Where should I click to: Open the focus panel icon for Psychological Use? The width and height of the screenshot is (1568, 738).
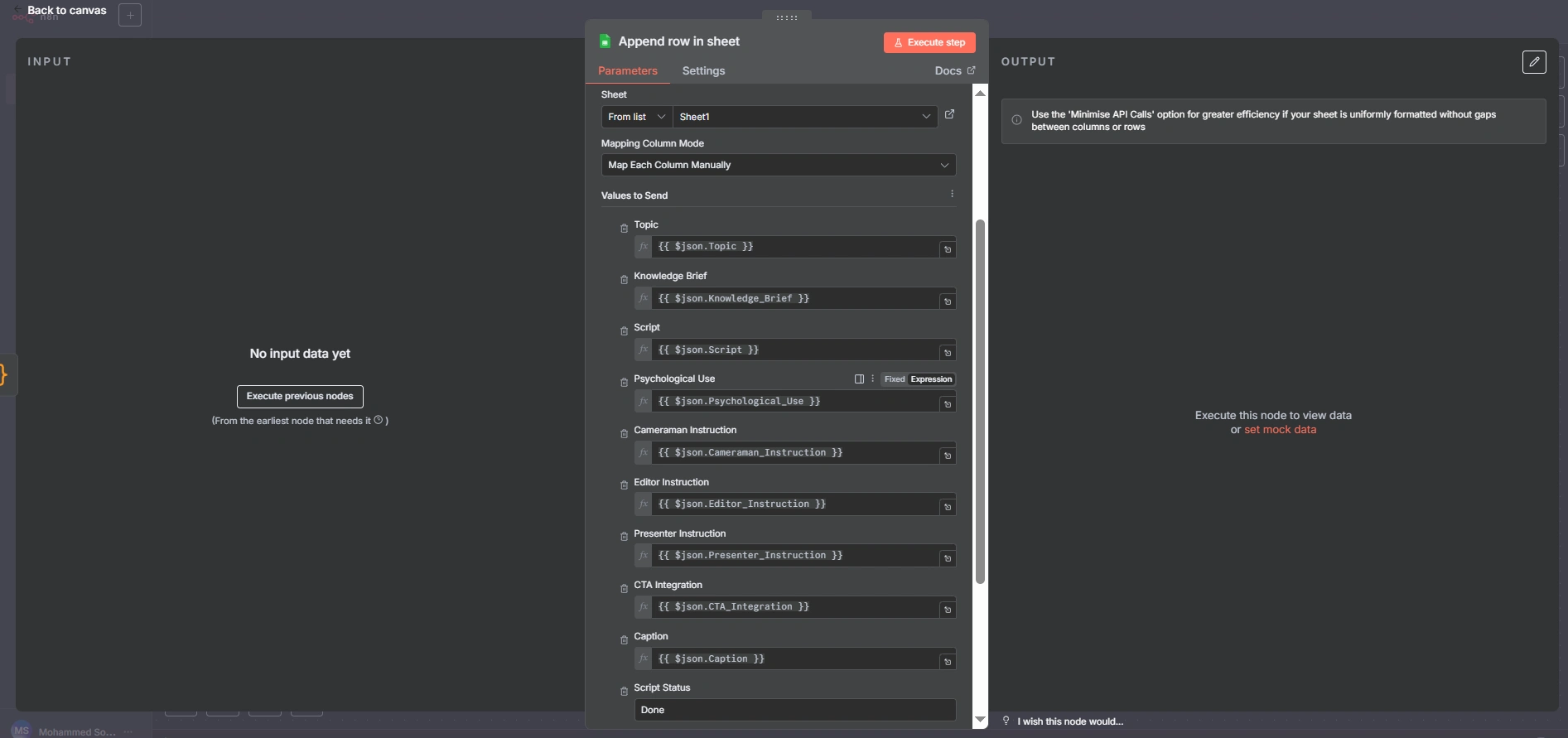point(859,379)
